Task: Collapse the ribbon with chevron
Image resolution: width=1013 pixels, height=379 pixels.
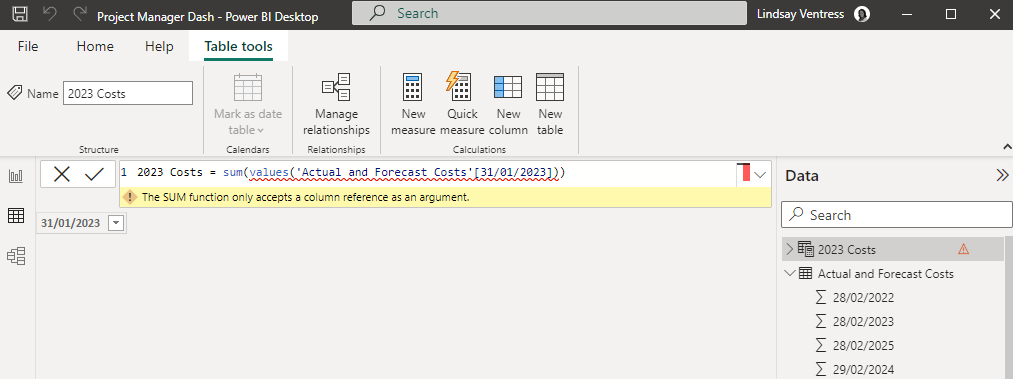Action: tap(1006, 146)
